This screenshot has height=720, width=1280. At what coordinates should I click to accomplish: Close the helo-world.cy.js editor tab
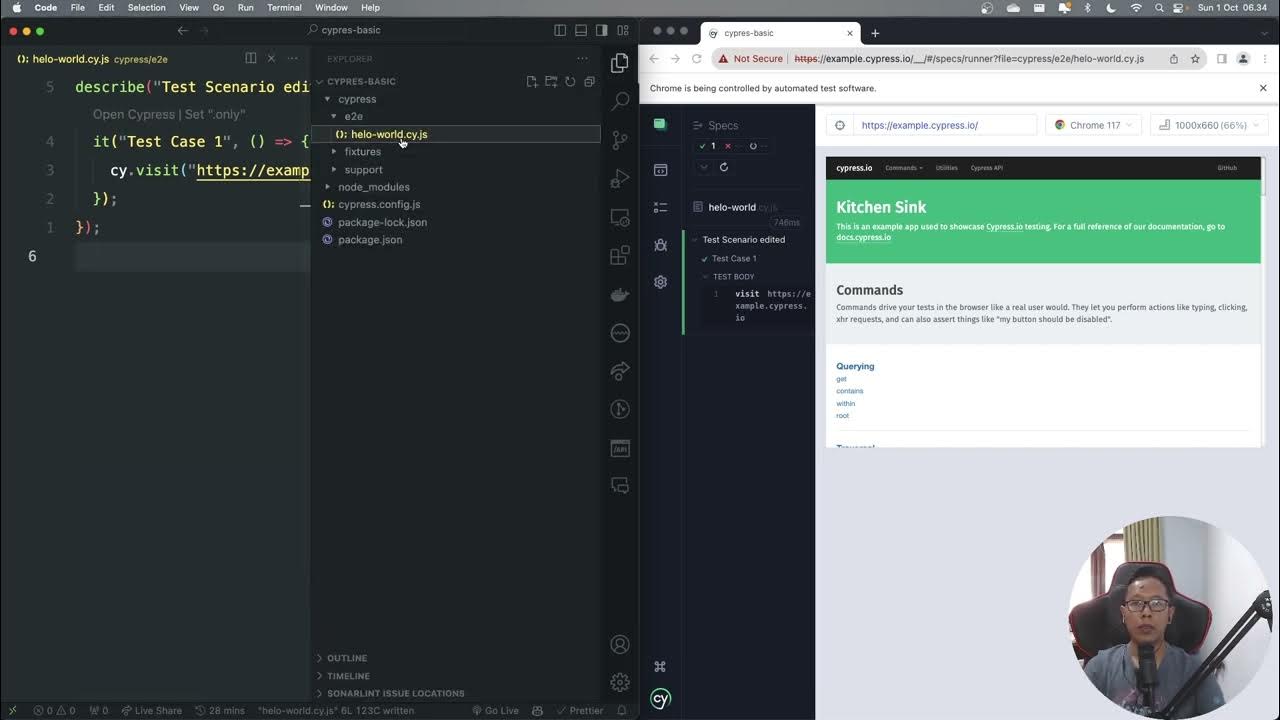click(271, 58)
